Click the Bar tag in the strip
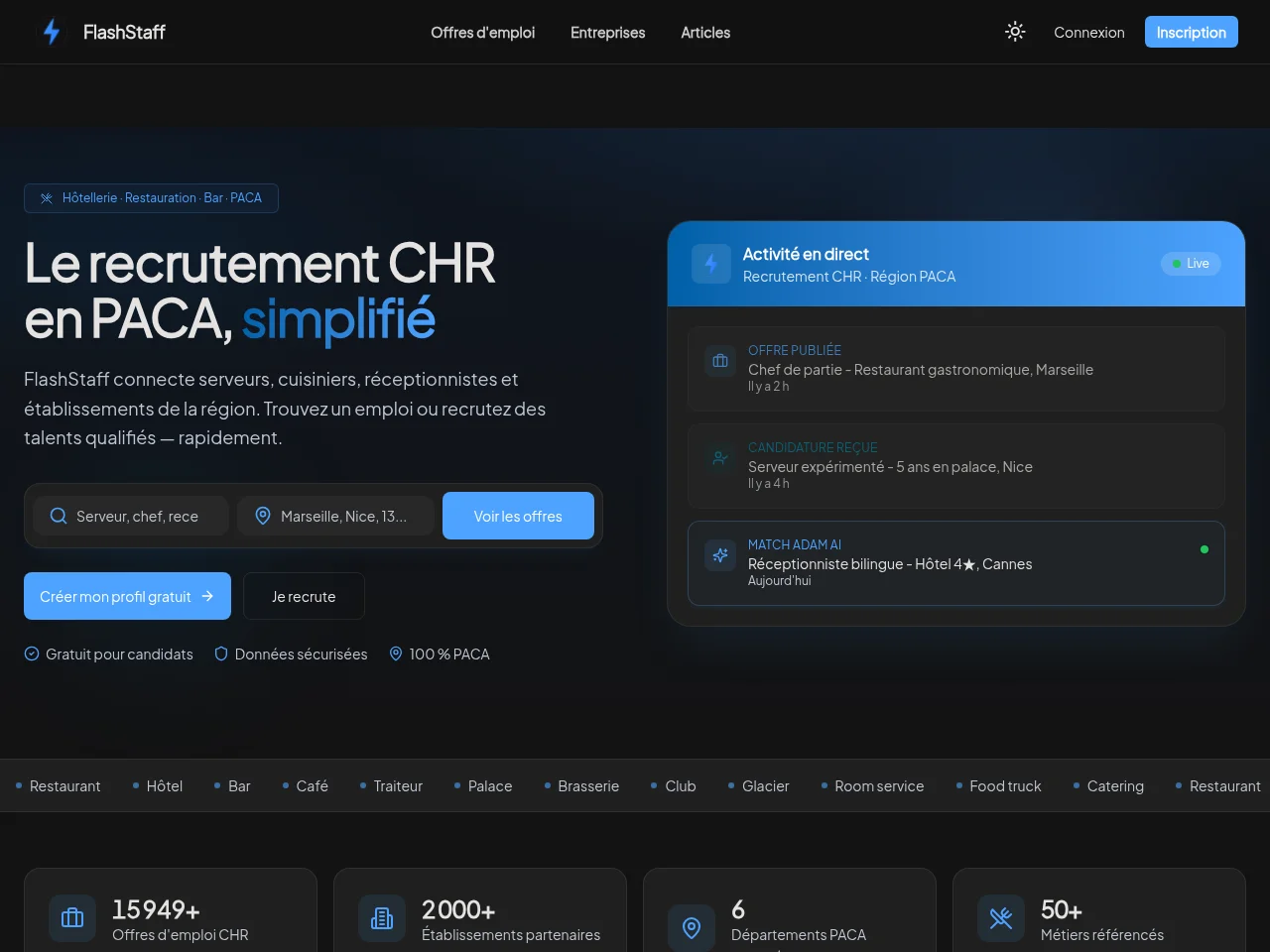 (x=239, y=786)
